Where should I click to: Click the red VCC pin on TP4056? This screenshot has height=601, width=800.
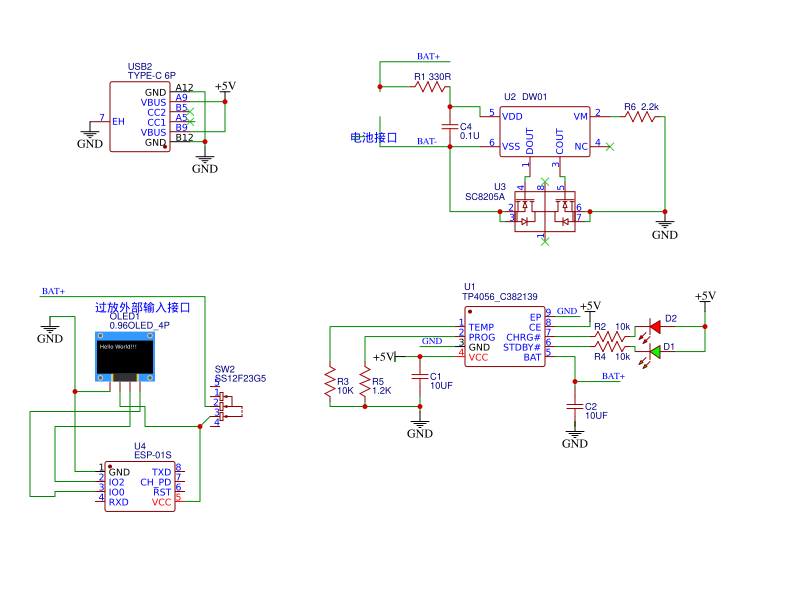coord(478,357)
